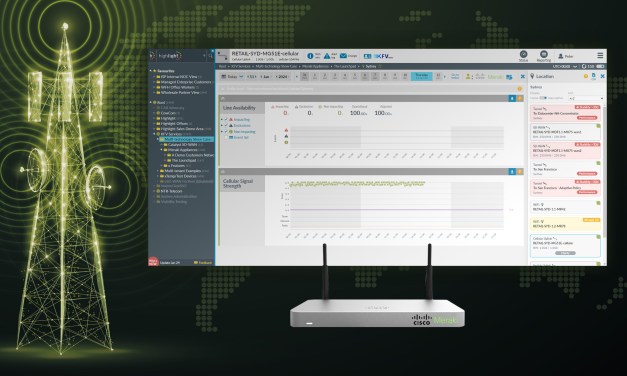627x376 pixels.
Task: Collapse the Meraki Appliances folder
Action: [162, 150]
